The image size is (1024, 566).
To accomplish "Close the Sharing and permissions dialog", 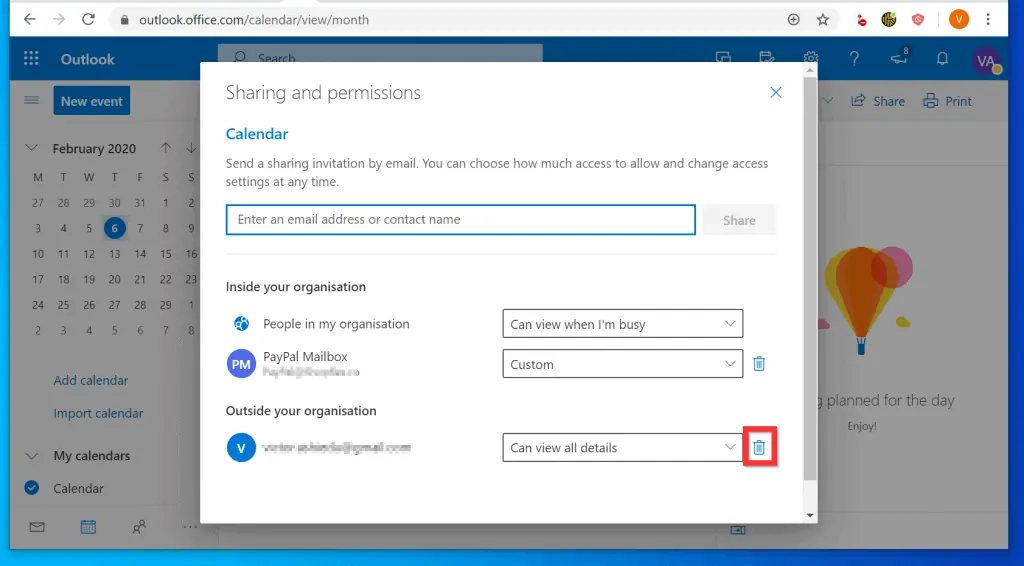I will [x=775, y=93].
